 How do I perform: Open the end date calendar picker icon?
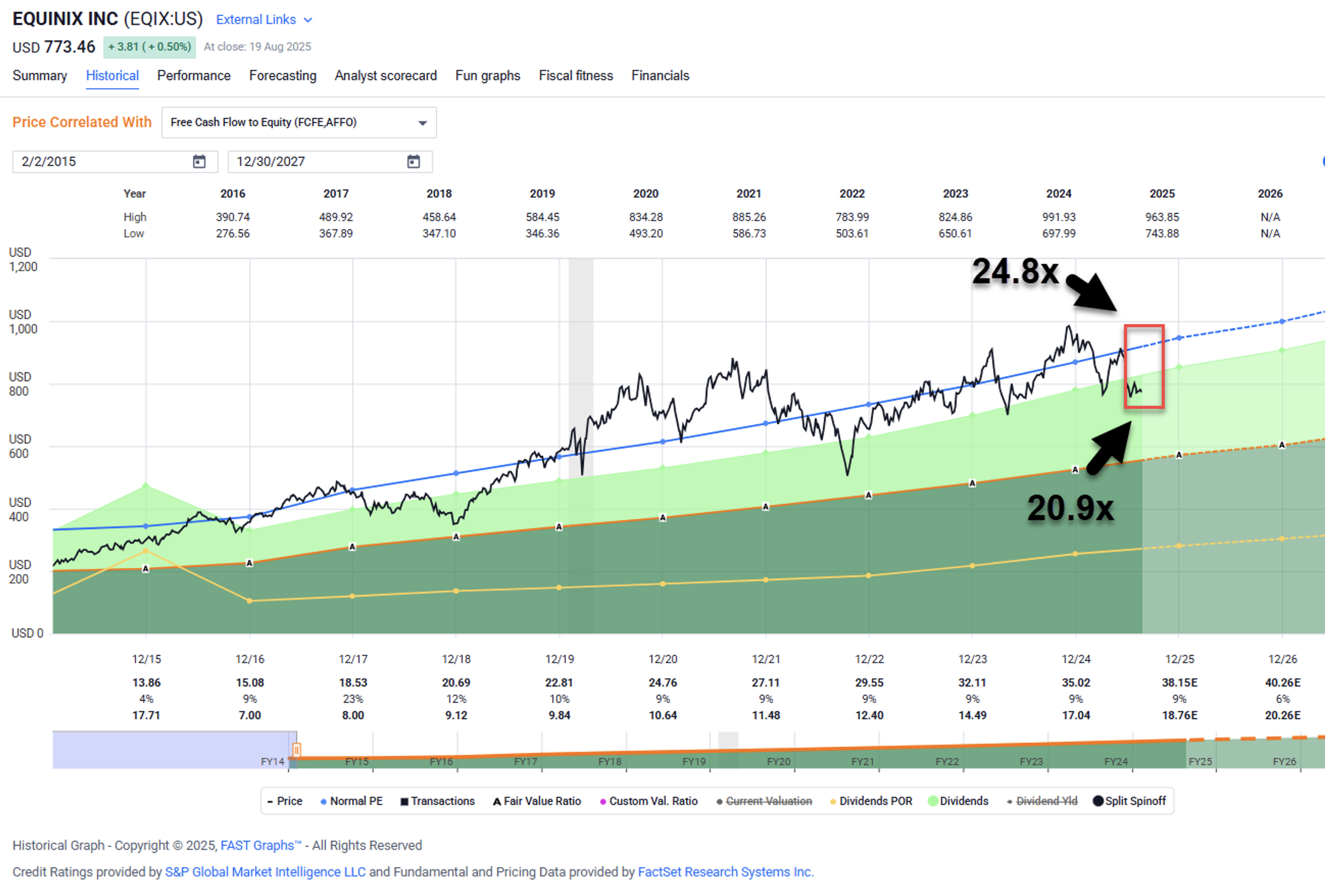click(413, 162)
